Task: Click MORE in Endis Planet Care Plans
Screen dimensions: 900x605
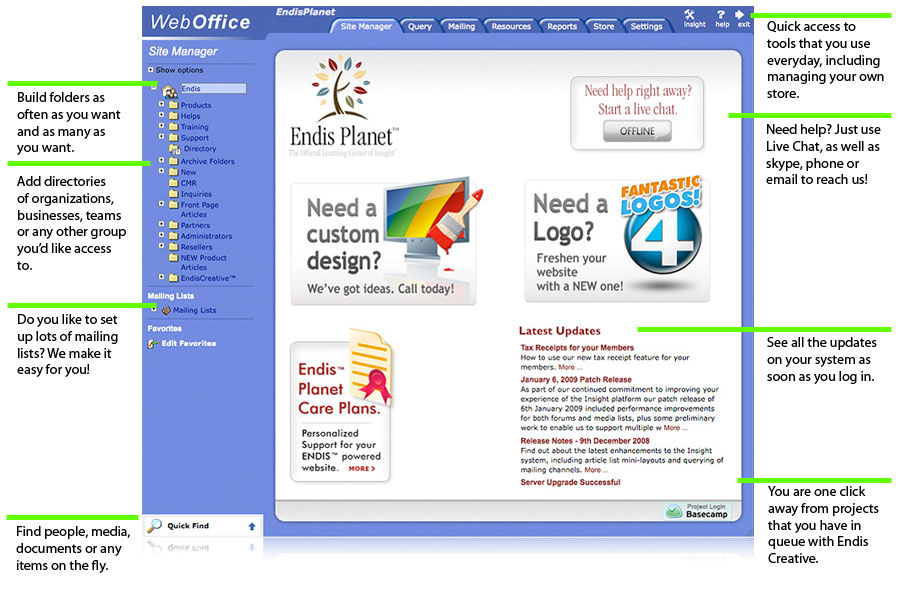Action: click(x=362, y=468)
